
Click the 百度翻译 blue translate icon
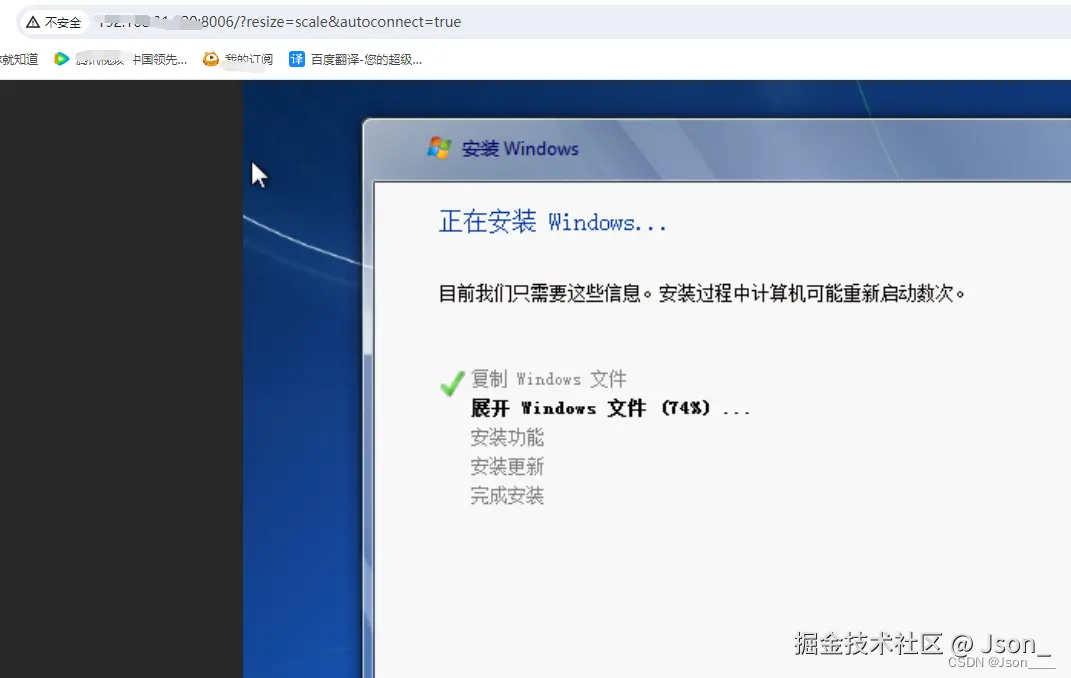pos(296,59)
